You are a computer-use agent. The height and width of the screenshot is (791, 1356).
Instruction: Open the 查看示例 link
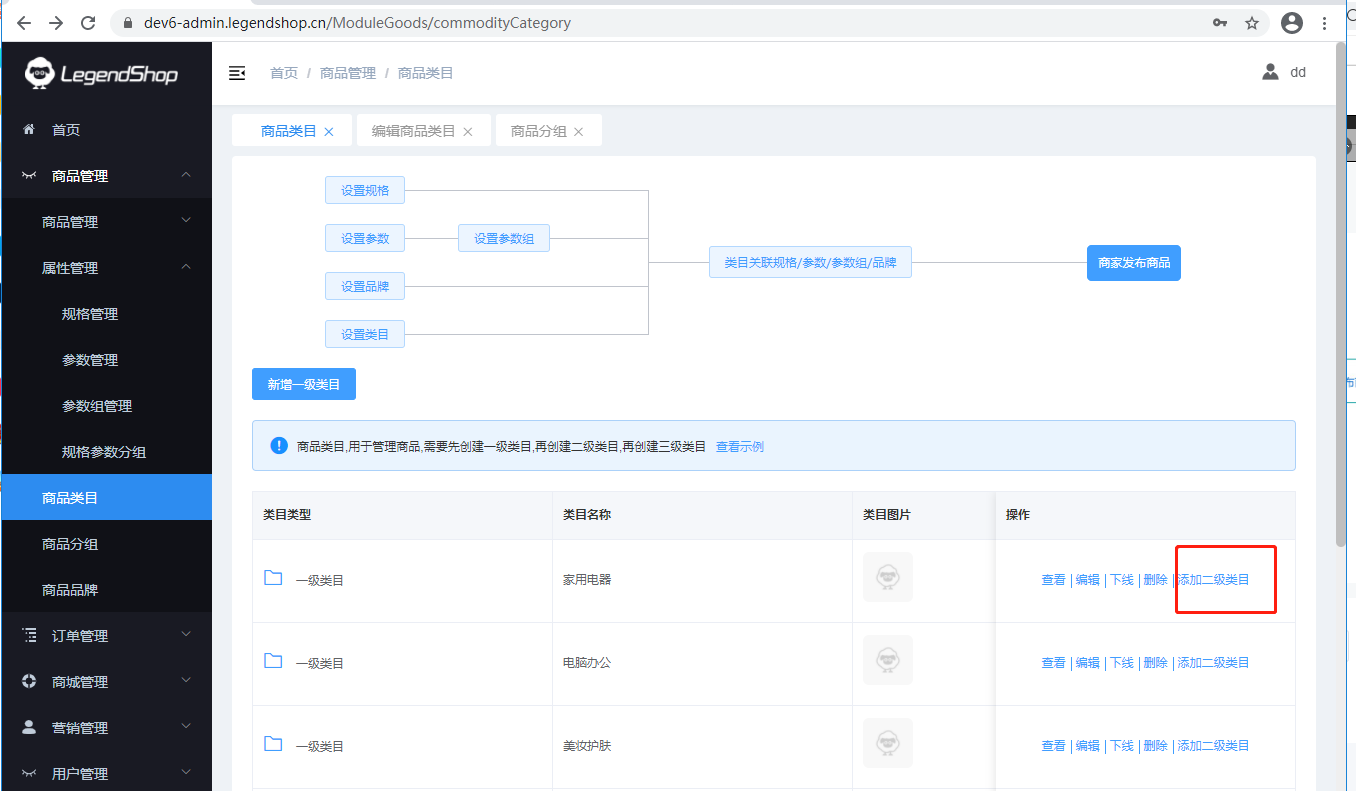point(740,447)
